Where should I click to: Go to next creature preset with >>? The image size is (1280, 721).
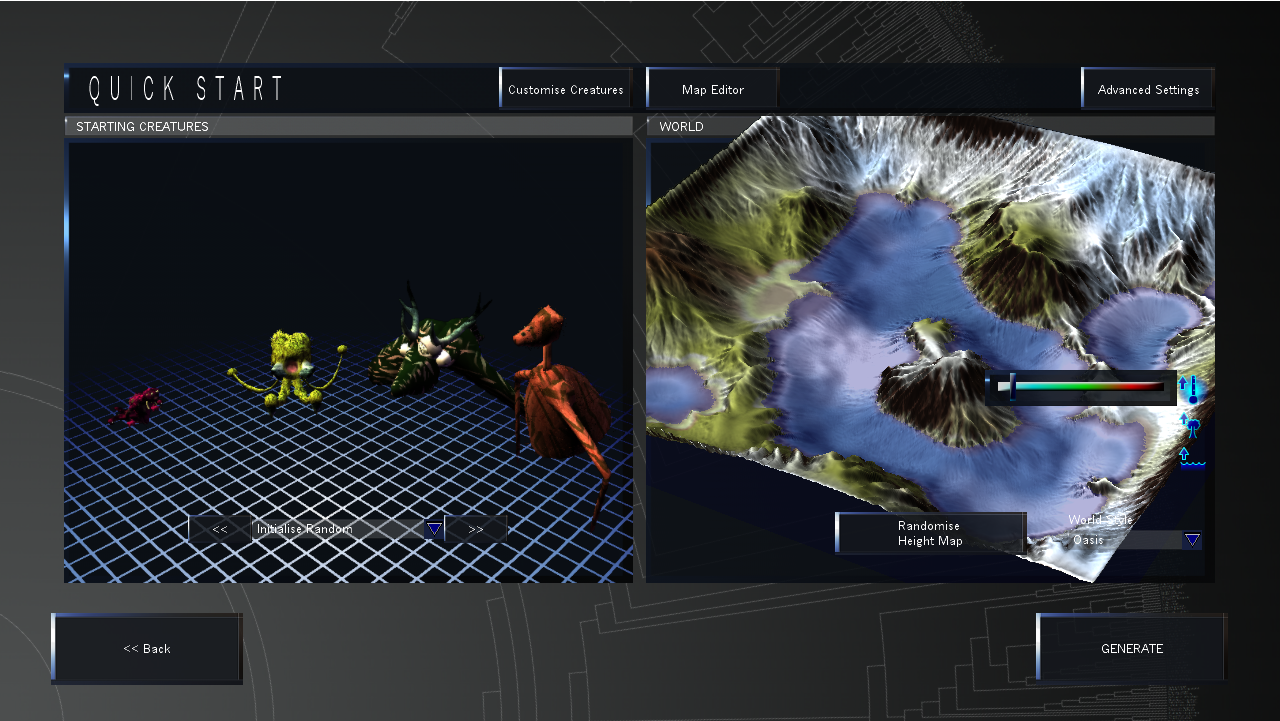[x=475, y=529]
